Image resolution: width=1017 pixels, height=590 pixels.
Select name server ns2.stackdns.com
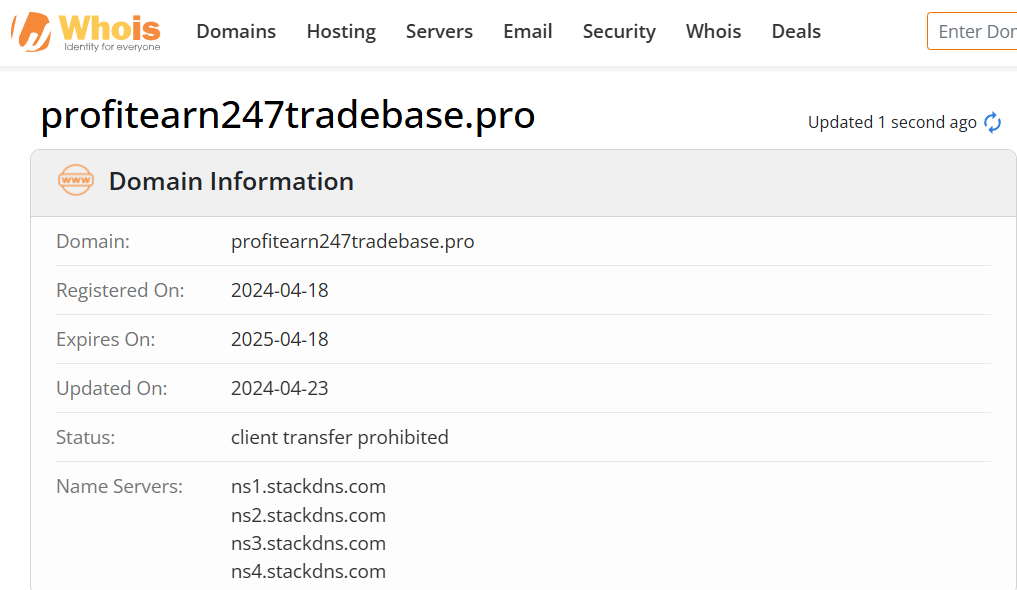tap(308, 515)
